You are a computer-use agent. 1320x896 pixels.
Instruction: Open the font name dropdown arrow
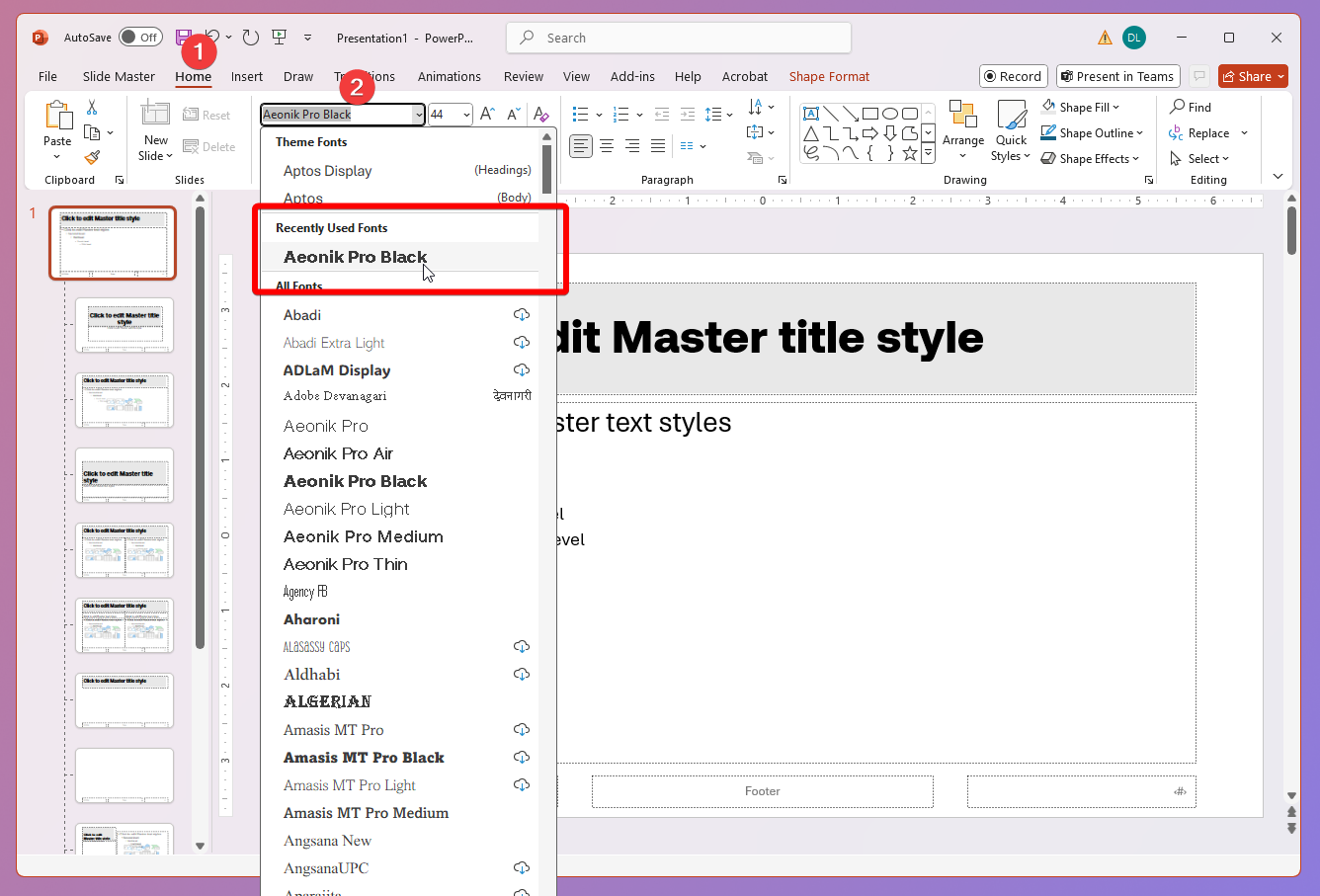pyautogui.click(x=419, y=115)
